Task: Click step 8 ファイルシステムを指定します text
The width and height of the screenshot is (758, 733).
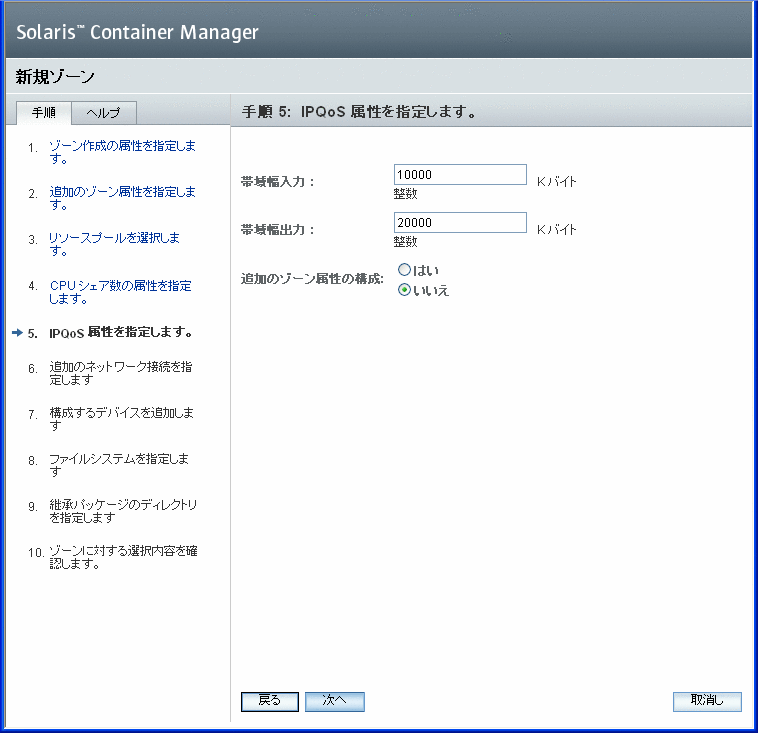Action: 119,465
